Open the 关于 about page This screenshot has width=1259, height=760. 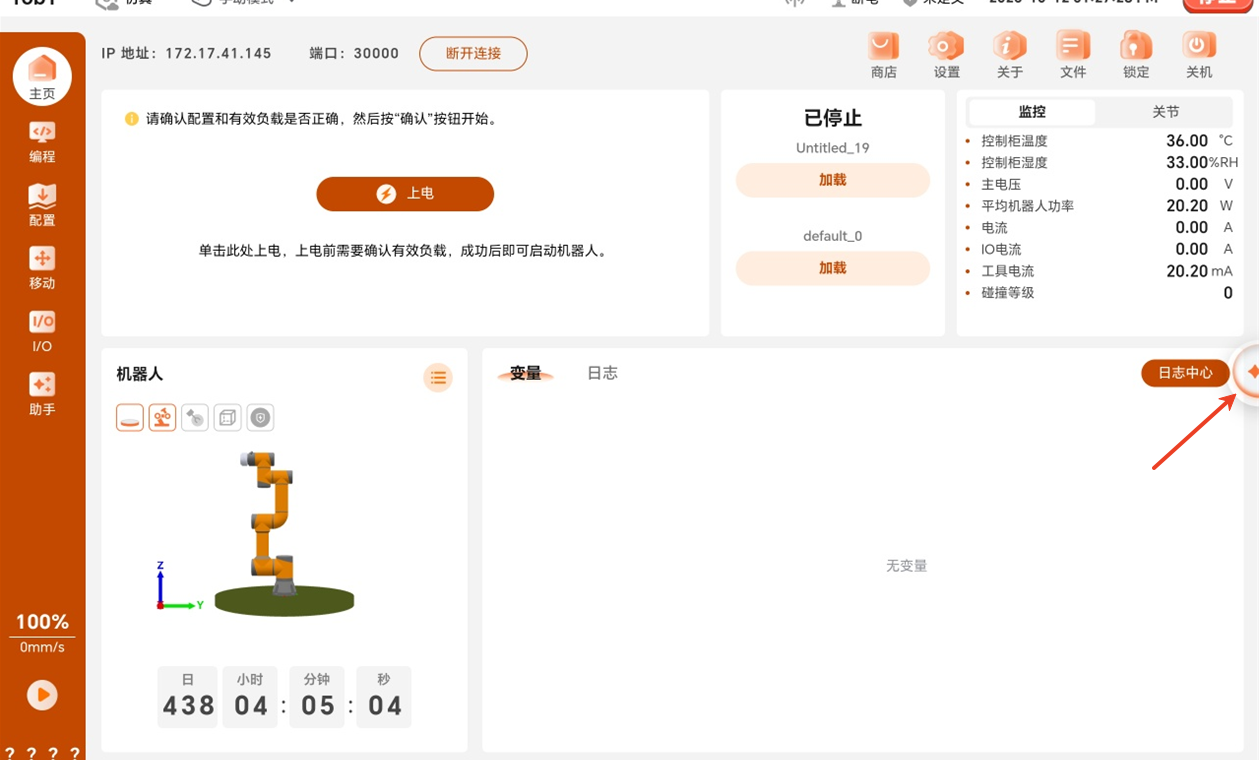(x=1010, y=54)
